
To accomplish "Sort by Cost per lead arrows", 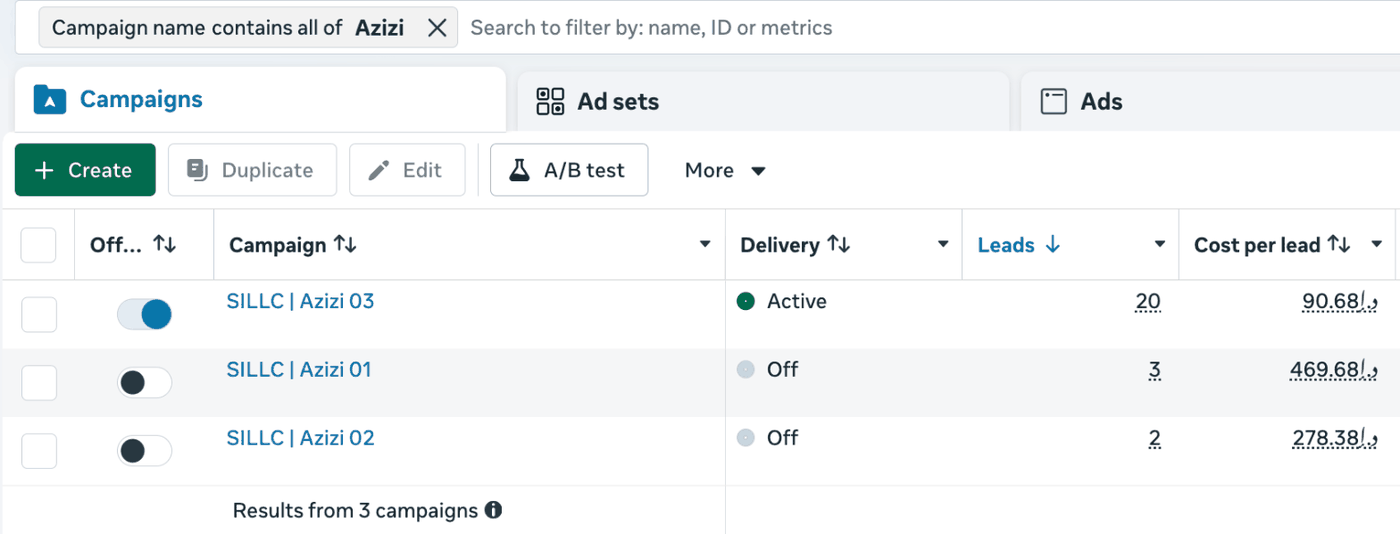I will 1339,245.
